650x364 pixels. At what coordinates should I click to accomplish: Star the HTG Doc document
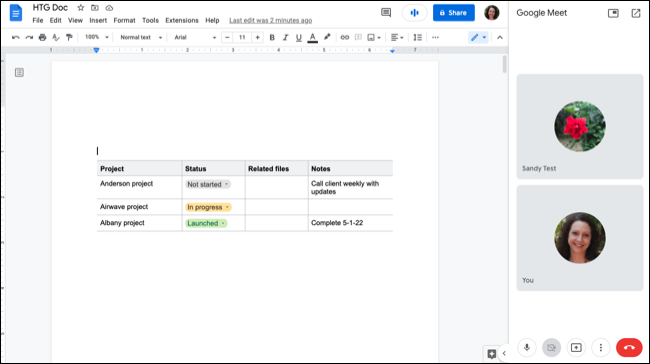81,8
